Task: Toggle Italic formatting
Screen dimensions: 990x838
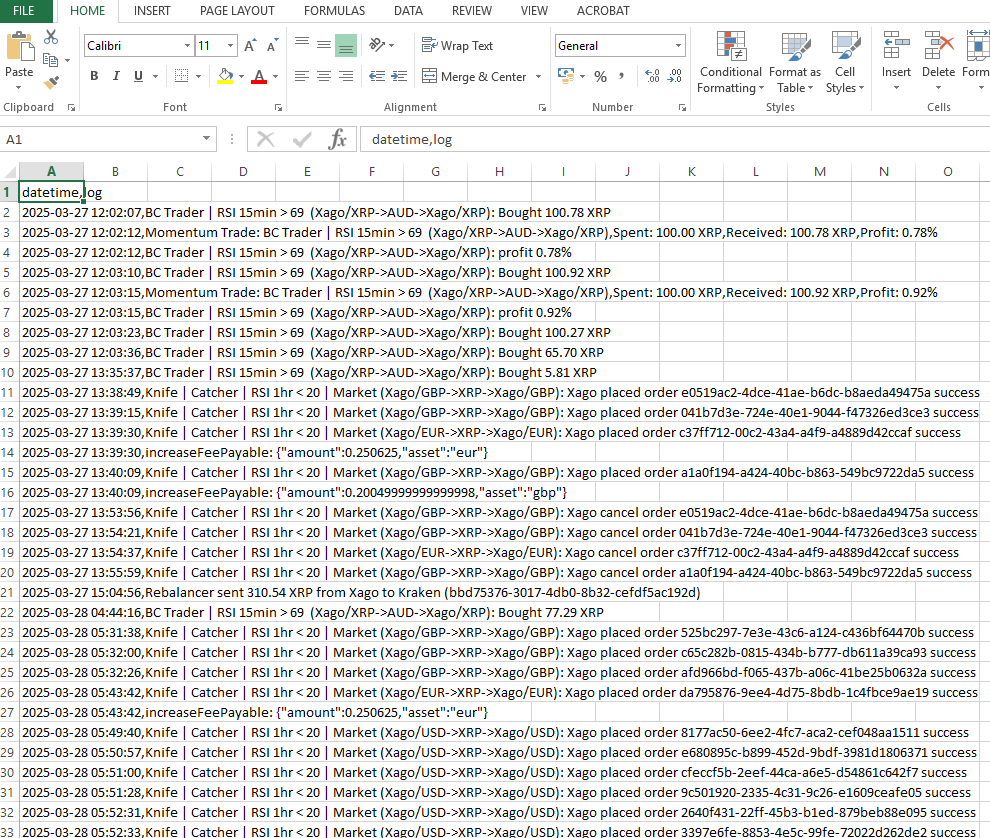Action: [x=116, y=76]
